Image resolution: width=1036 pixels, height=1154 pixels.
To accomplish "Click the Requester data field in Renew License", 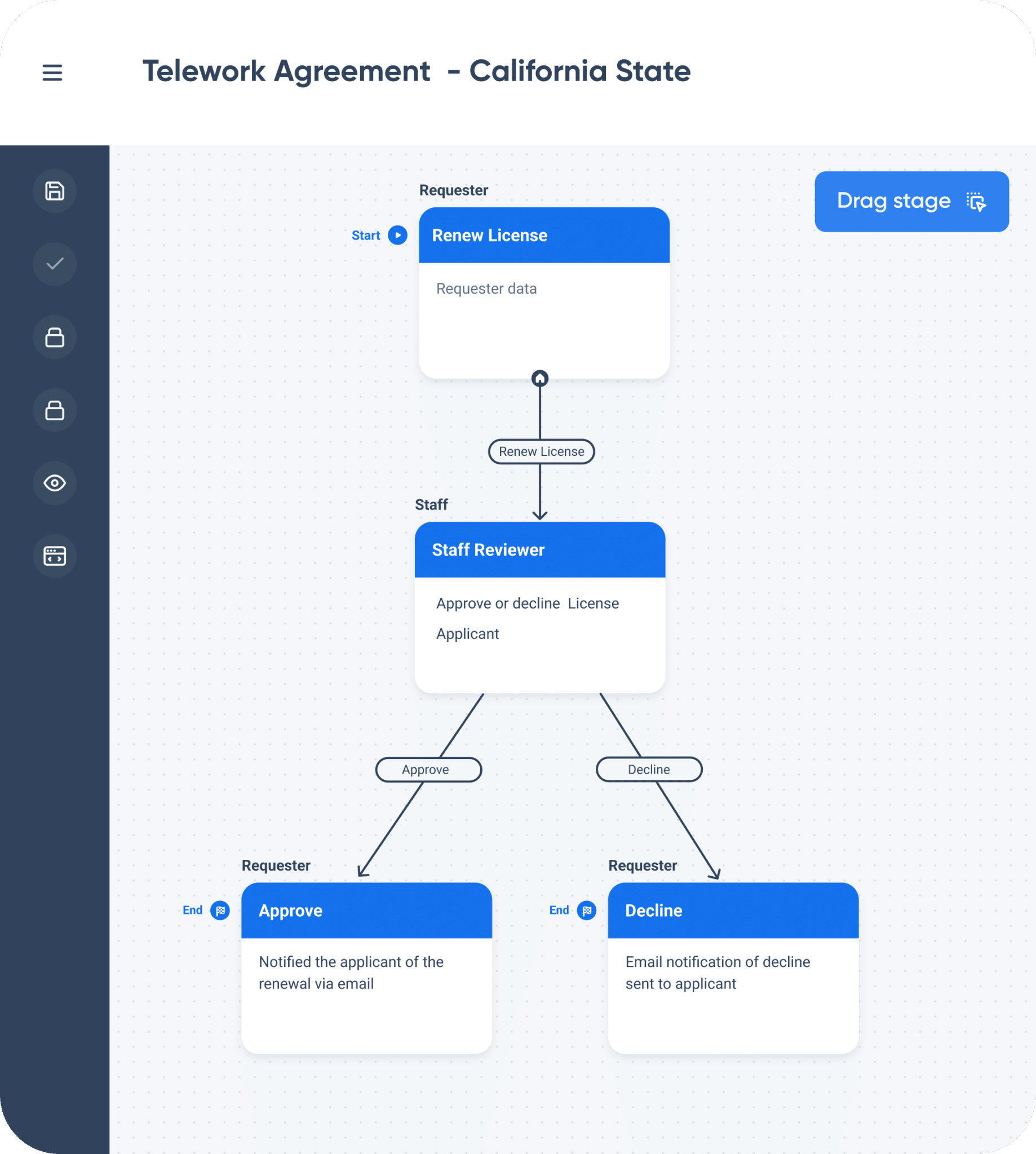I will click(485, 288).
